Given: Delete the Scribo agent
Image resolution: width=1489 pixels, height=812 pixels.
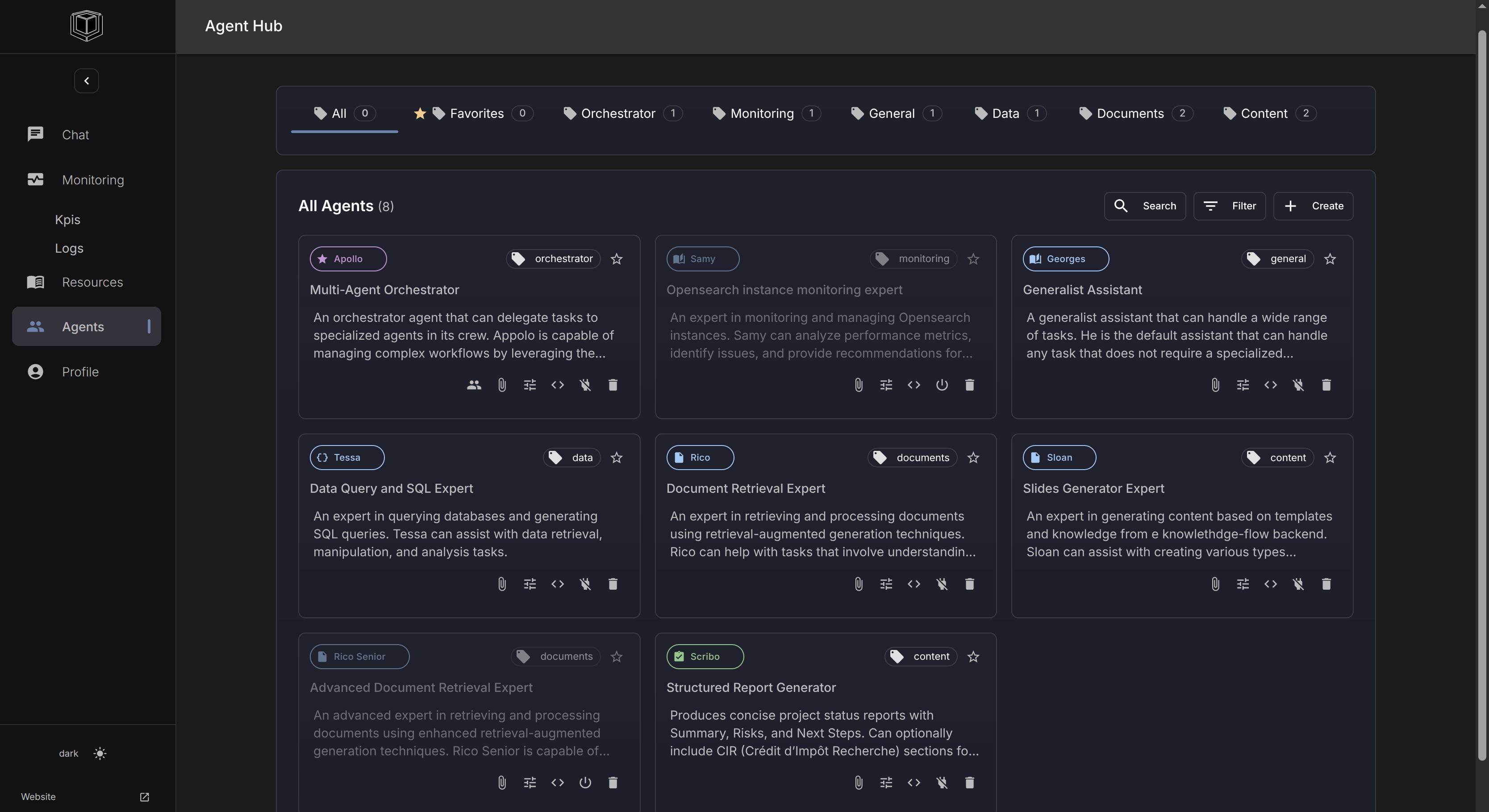Looking at the screenshot, I should tap(969, 783).
